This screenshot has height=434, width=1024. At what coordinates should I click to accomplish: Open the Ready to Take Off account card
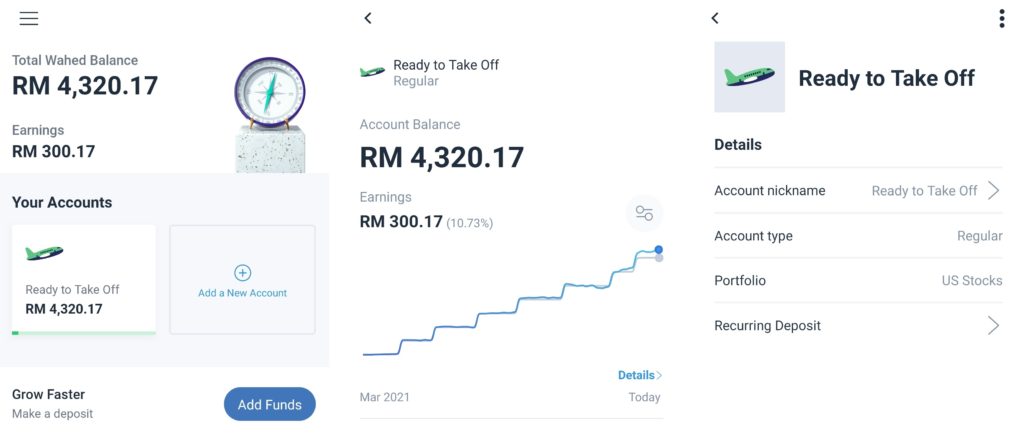pos(84,280)
